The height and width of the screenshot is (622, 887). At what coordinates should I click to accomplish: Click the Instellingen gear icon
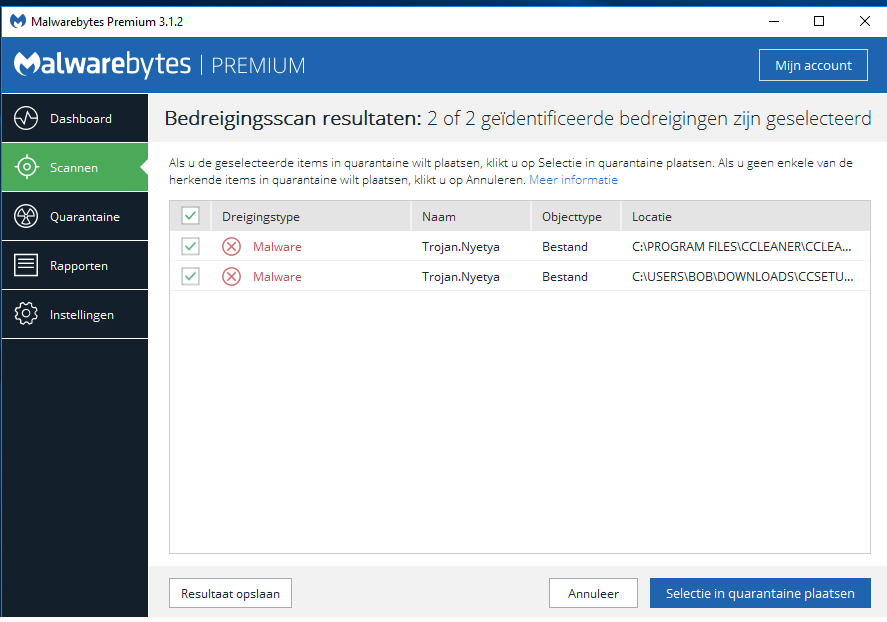(26, 314)
